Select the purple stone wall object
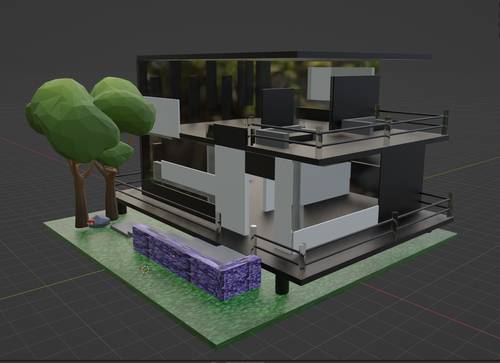This screenshot has height=363, width=500. [197, 262]
